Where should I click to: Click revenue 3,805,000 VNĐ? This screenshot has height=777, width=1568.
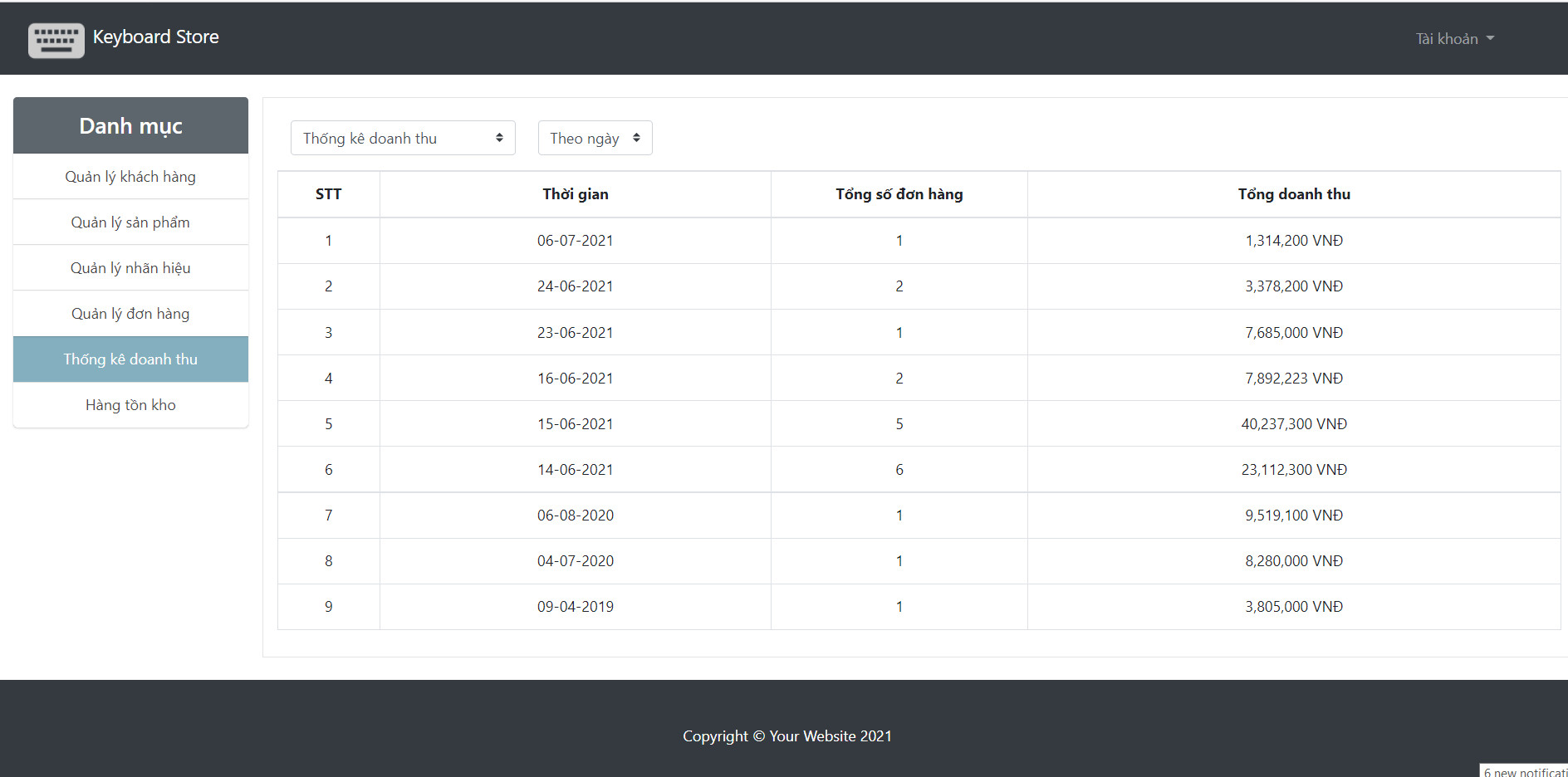click(1294, 607)
